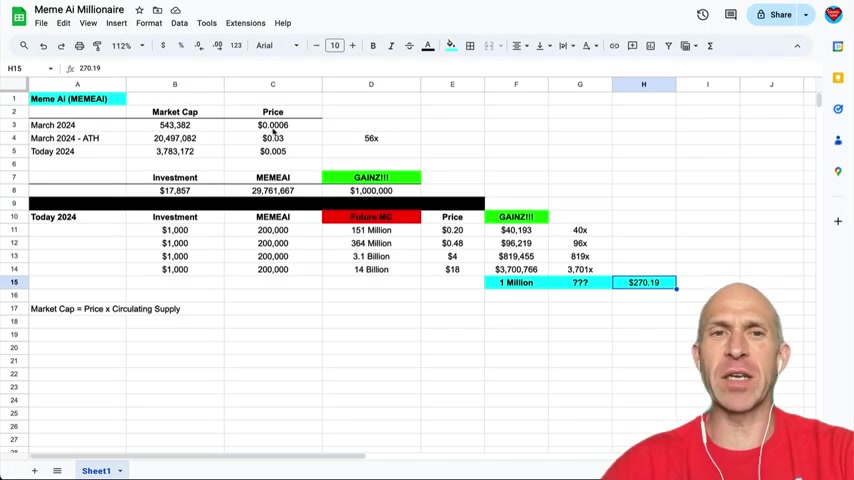
Task: Toggle bold formatting
Action: pyautogui.click(x=373, y=46)
